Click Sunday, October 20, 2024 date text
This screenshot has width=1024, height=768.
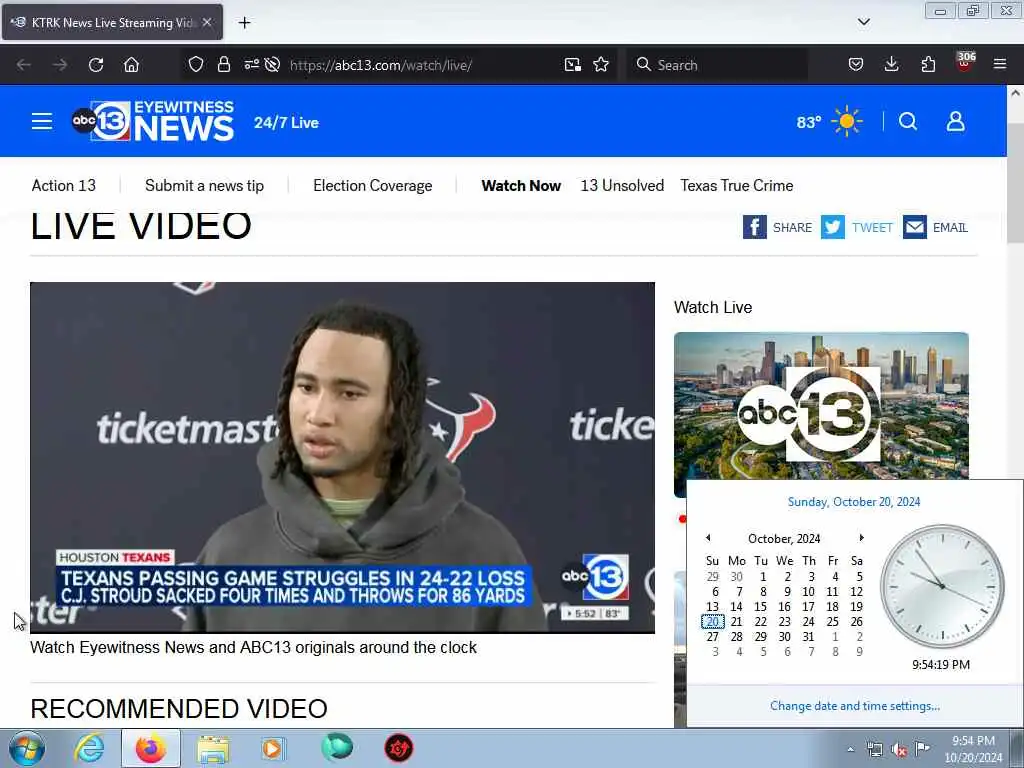tap(854, 502)
